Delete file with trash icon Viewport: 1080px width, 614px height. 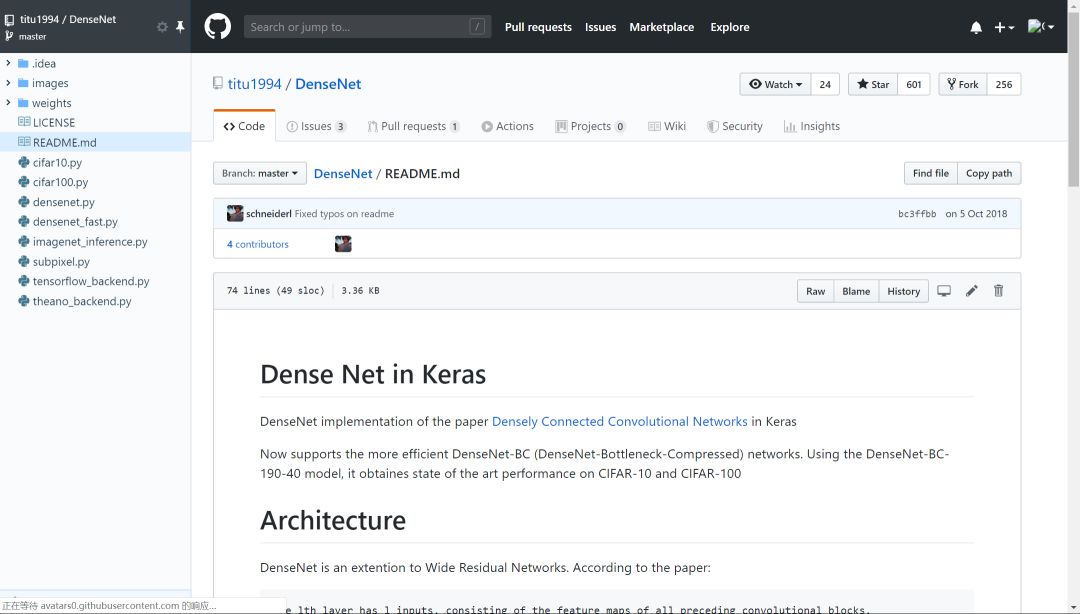point(998,291)
